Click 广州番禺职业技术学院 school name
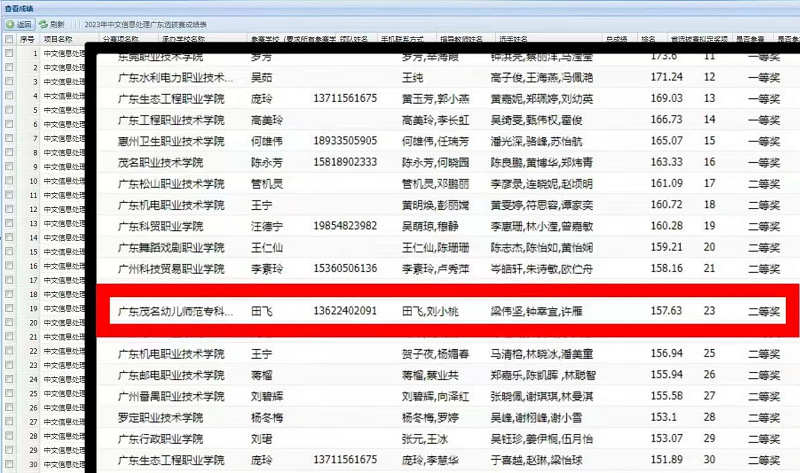Viewport: 800px width, 473px height. 171,396
